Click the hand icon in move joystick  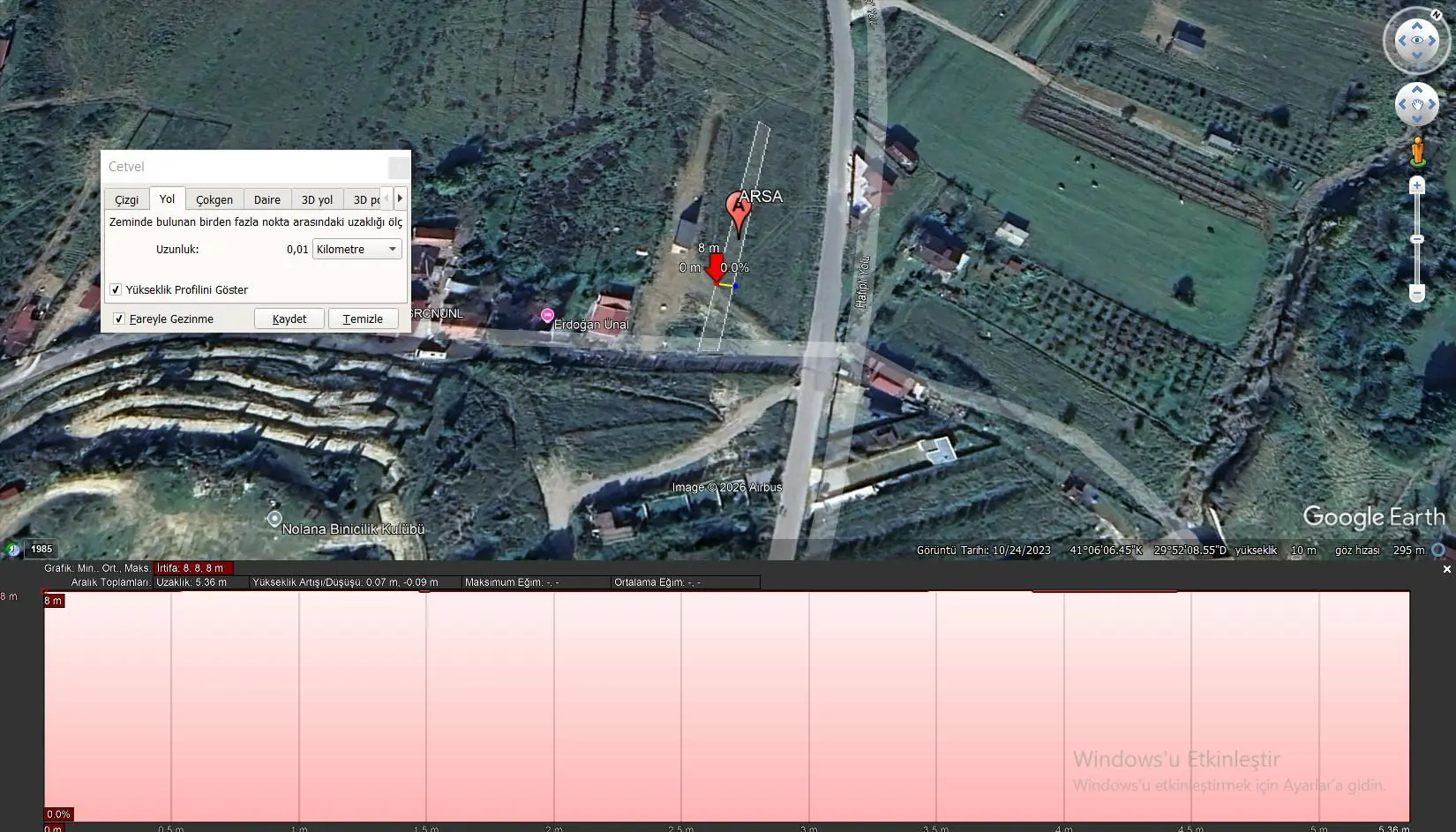coord(1417,105)
